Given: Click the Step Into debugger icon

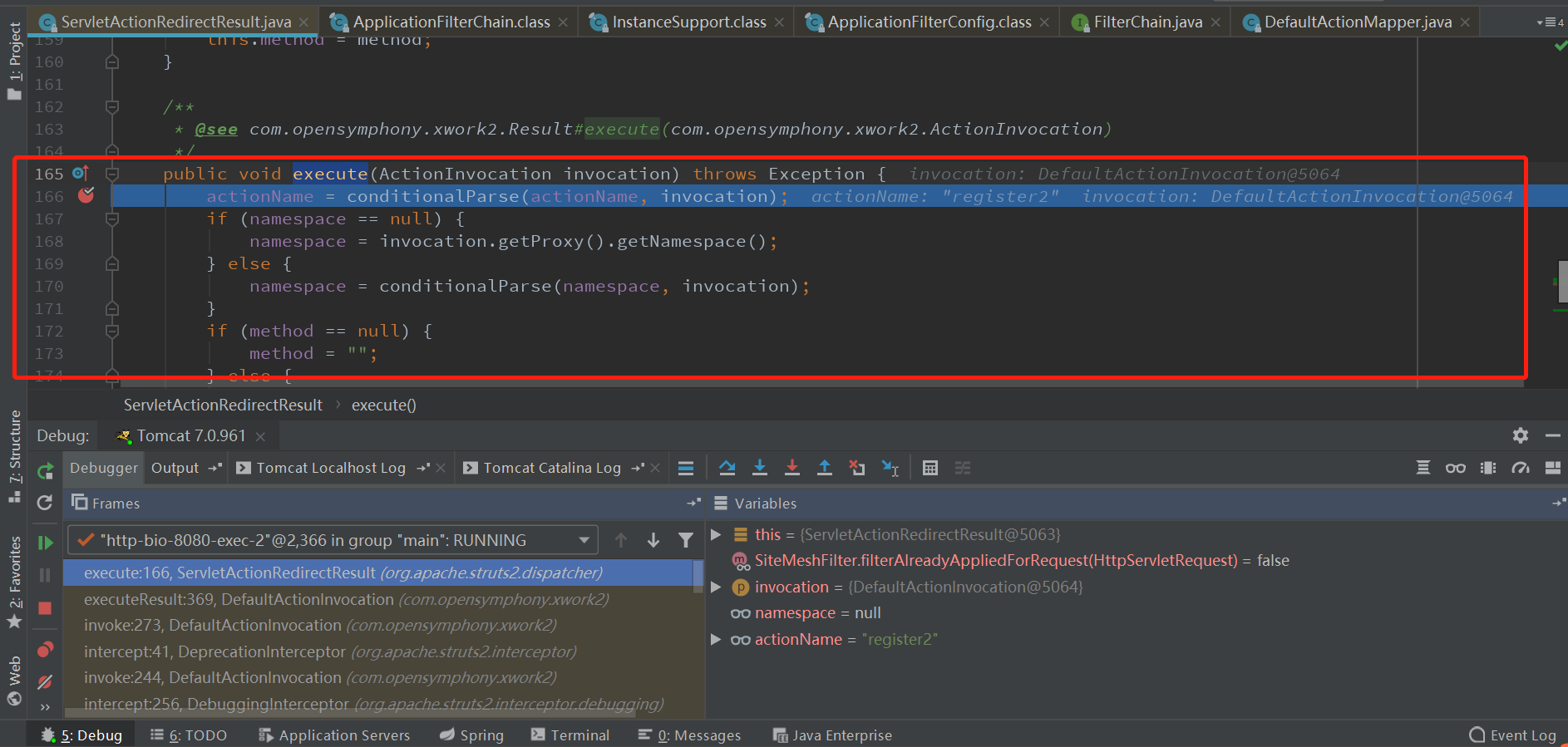Looking at the screenshot, I should pyautogui.click(x=760, y=468).
